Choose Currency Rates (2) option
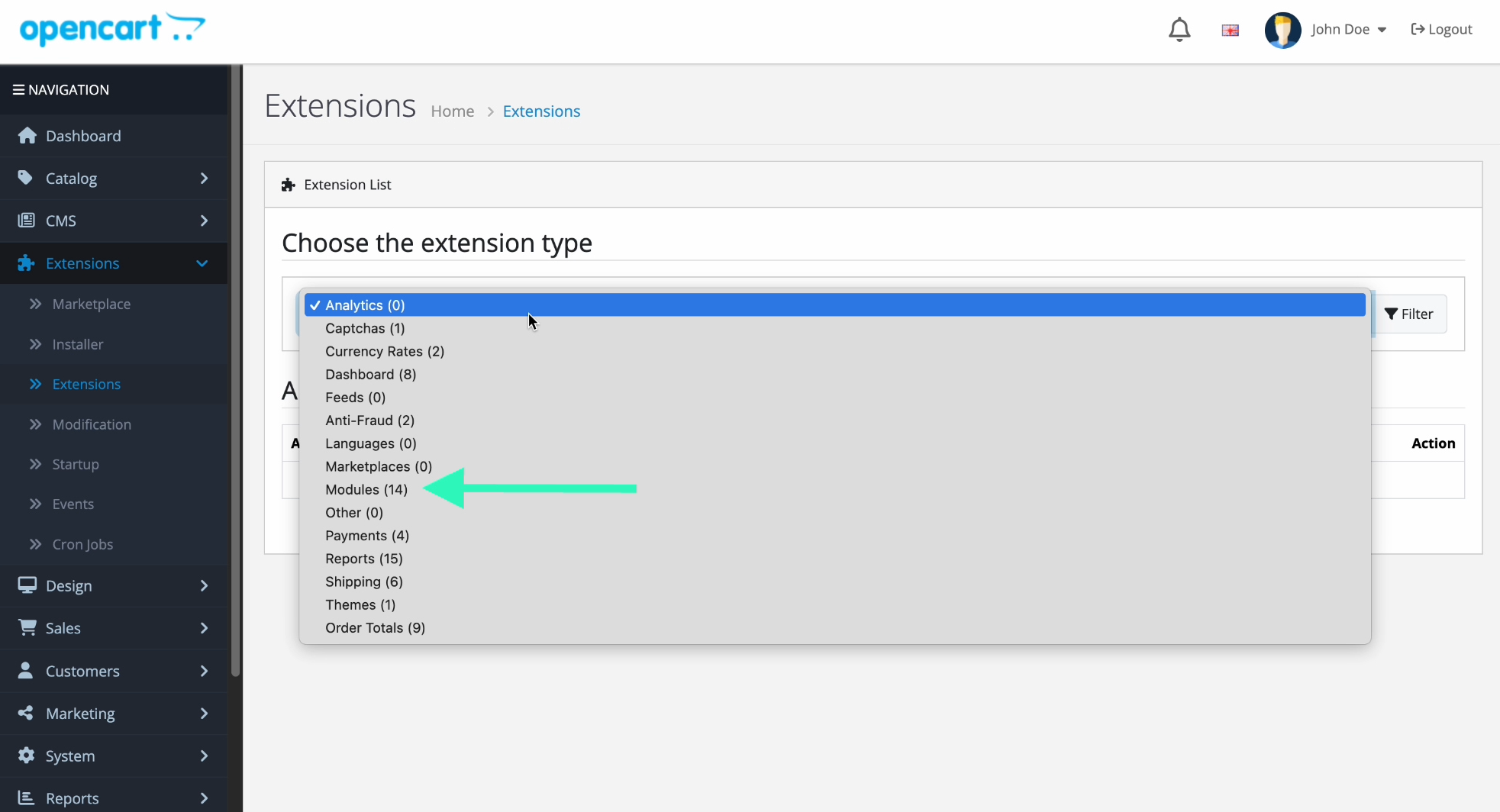 click(x=835, y=351)
